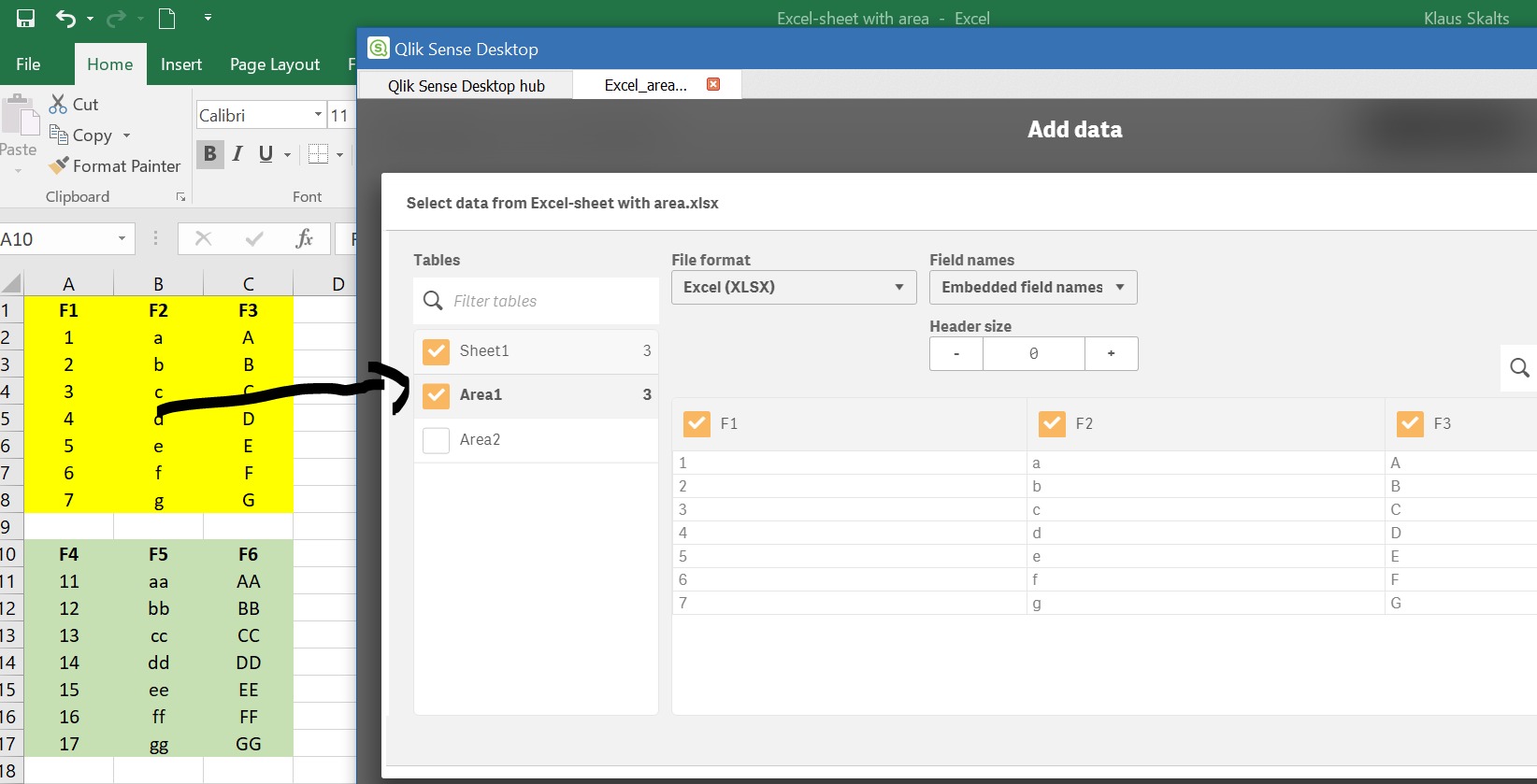Check the Area2 table checkbox
This screenshot has width=1537, height=784.
[436, 440]
